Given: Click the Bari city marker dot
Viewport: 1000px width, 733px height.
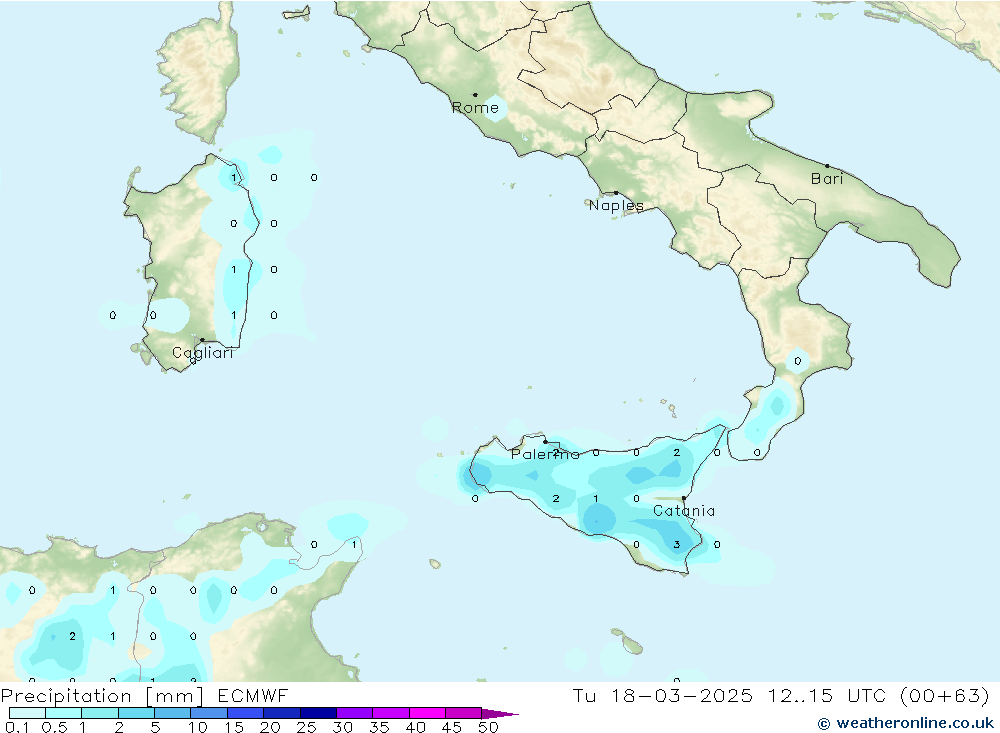Looking at the screenshot, I should point(827,166).
